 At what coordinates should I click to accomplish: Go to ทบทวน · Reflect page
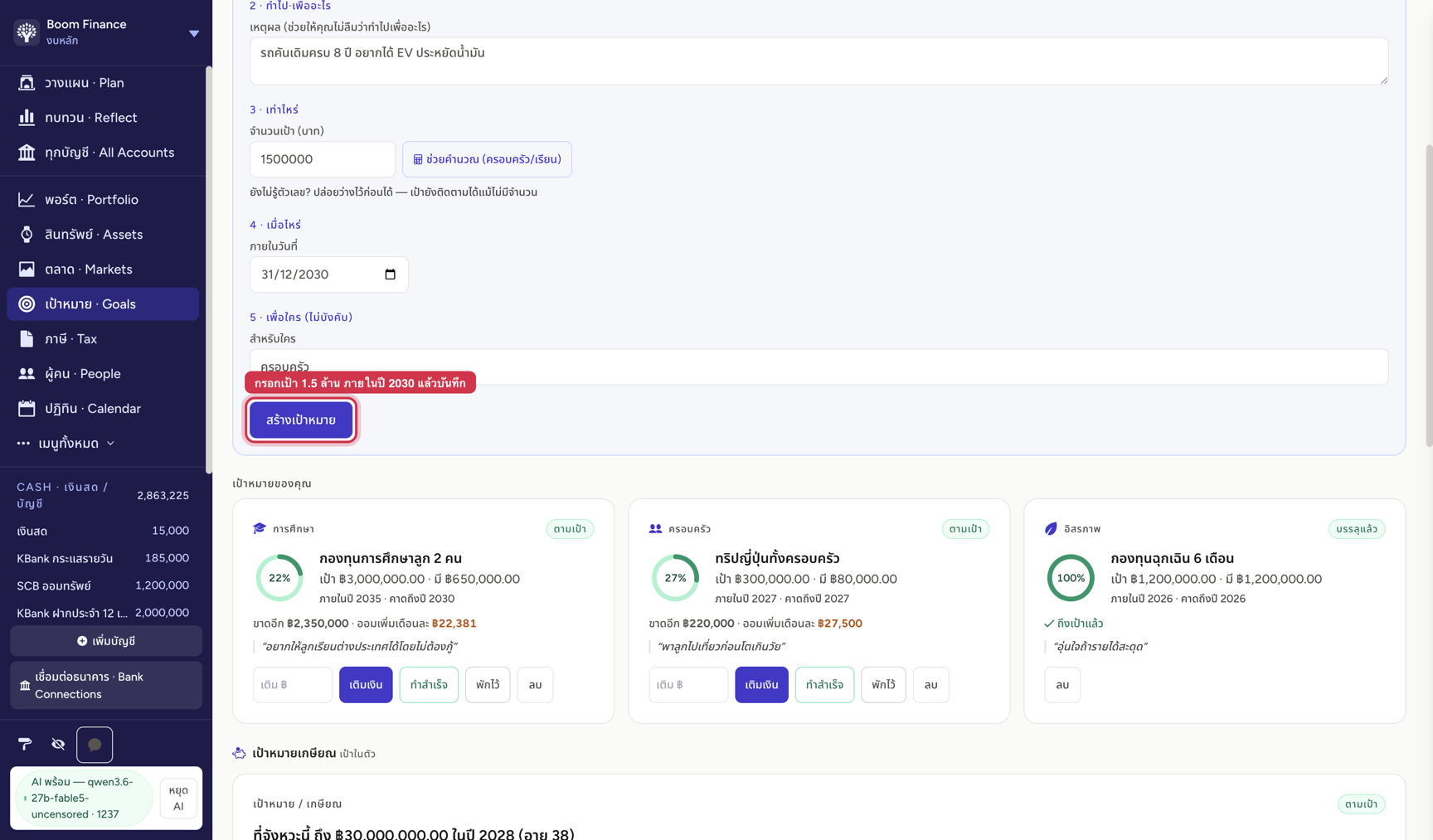(103, 118)
